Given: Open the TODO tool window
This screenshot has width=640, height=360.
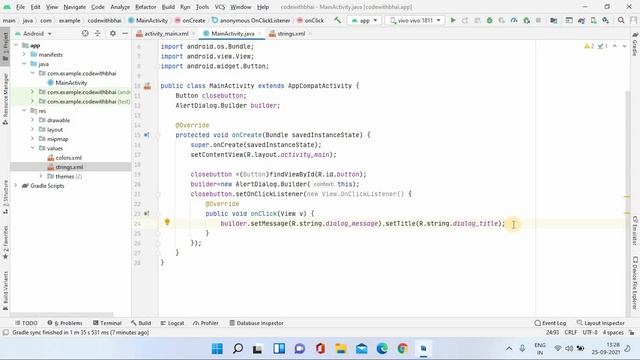Looking at the screenshot, I should [26, 323].
